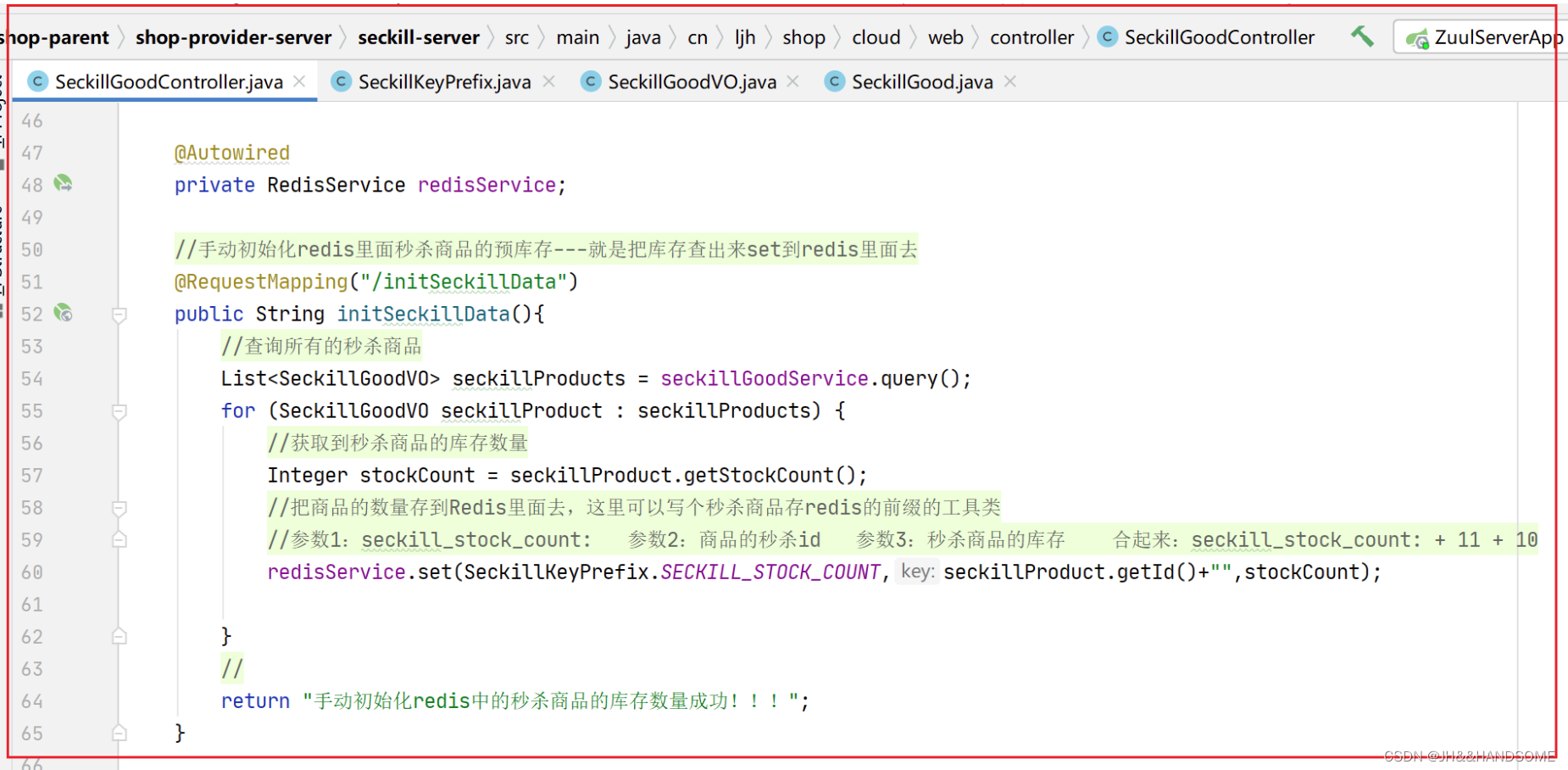Click the cloud breadcrumb segment
Screen dimensions: 1568x770
pyautogui.click(x=876, y=37)
